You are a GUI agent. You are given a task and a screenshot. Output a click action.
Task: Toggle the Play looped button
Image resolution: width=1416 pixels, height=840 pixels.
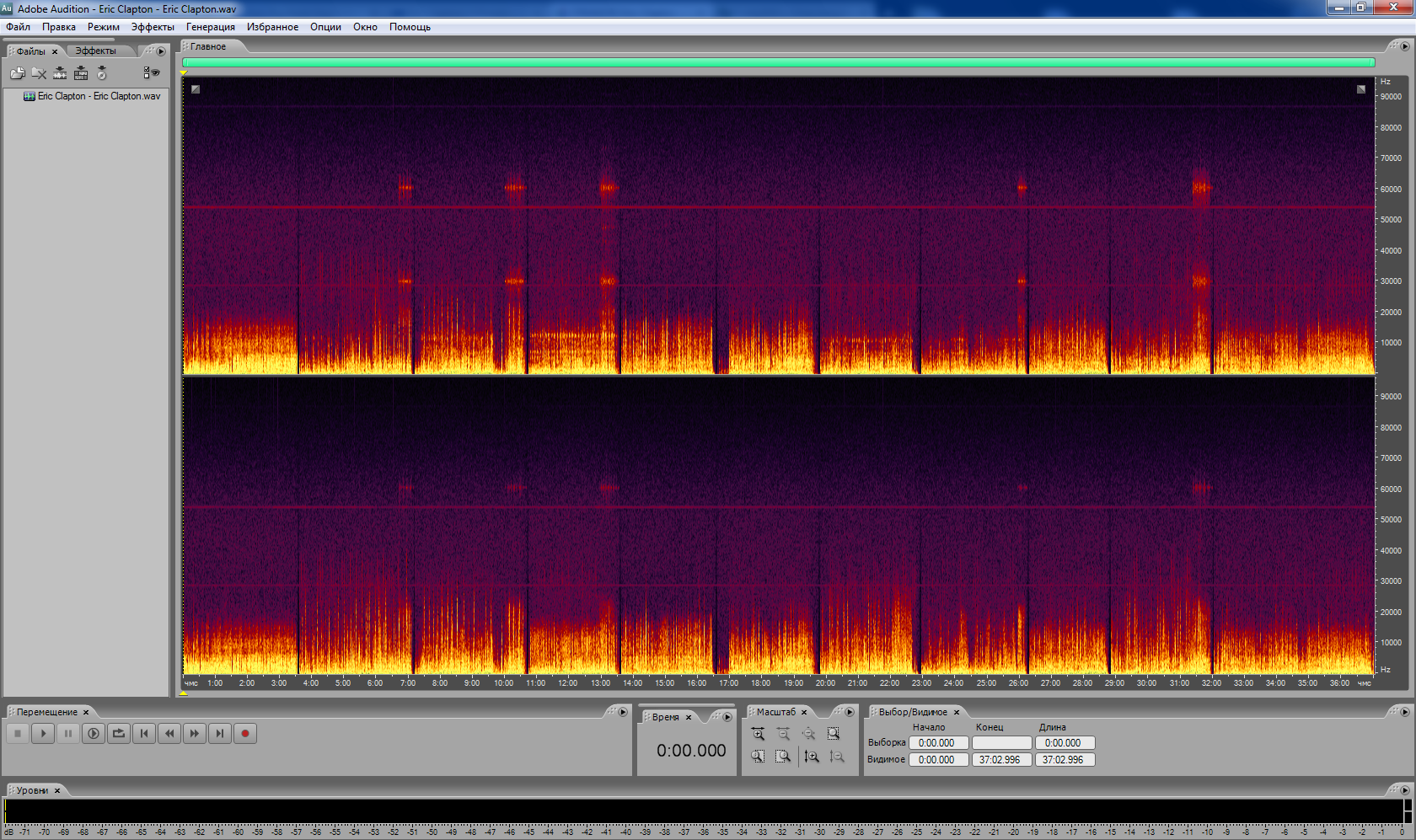(x=119, y=733)
